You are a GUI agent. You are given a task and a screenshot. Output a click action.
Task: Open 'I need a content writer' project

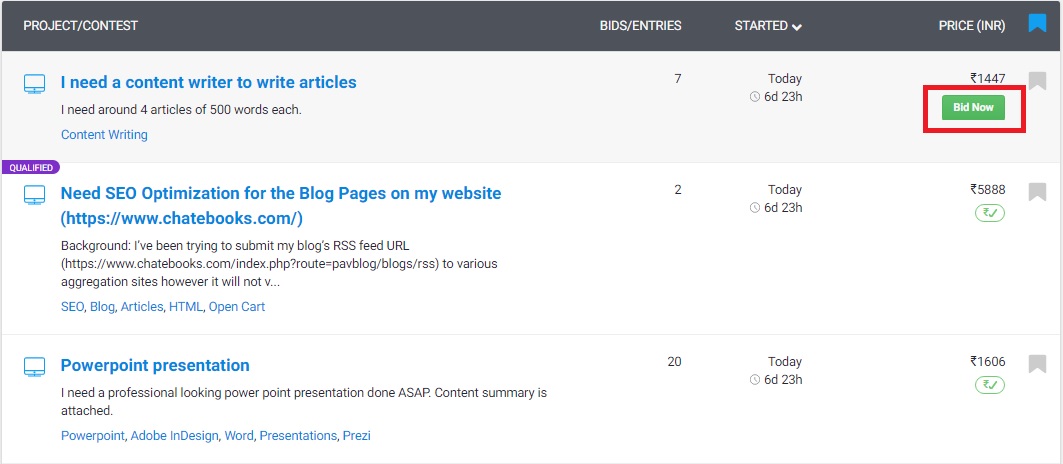click(x=209, y=82)
